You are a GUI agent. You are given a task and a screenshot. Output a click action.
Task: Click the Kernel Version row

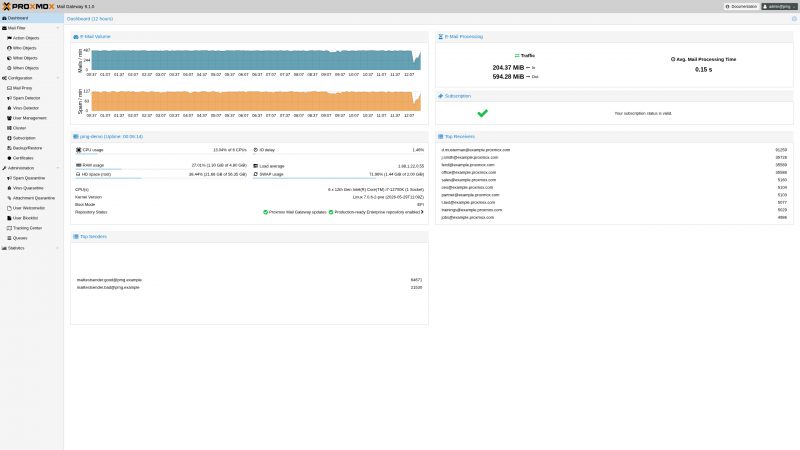click(x=249, y=197)
